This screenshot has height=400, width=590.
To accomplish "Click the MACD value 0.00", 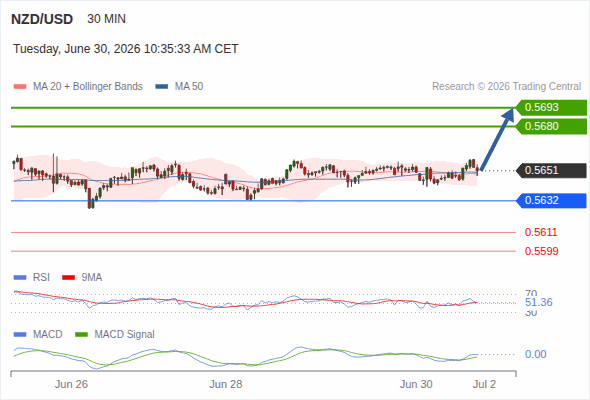I will 535,354.
